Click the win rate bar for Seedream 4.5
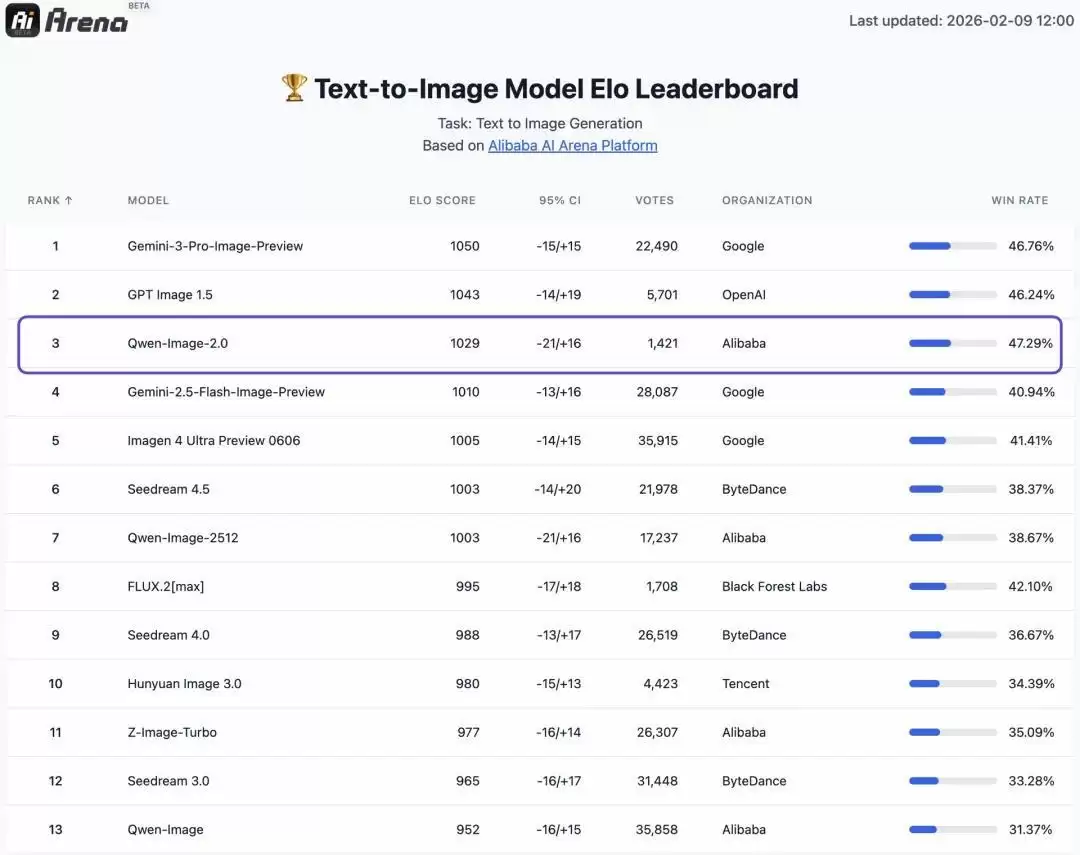1080x855 pixels. (951, 489)
